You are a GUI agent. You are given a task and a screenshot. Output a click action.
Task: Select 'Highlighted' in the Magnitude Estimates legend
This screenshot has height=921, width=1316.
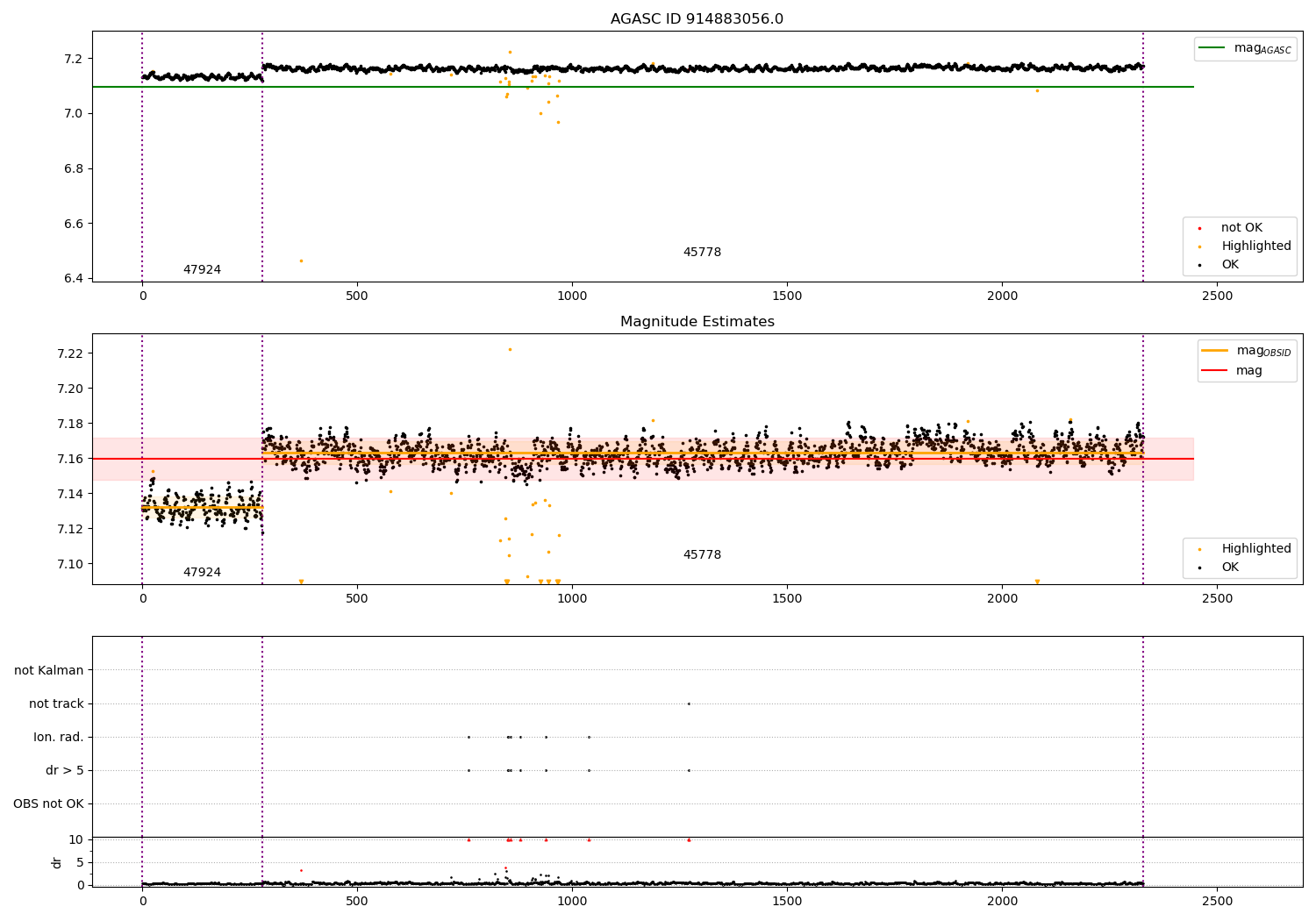[x=1256, y=549]
